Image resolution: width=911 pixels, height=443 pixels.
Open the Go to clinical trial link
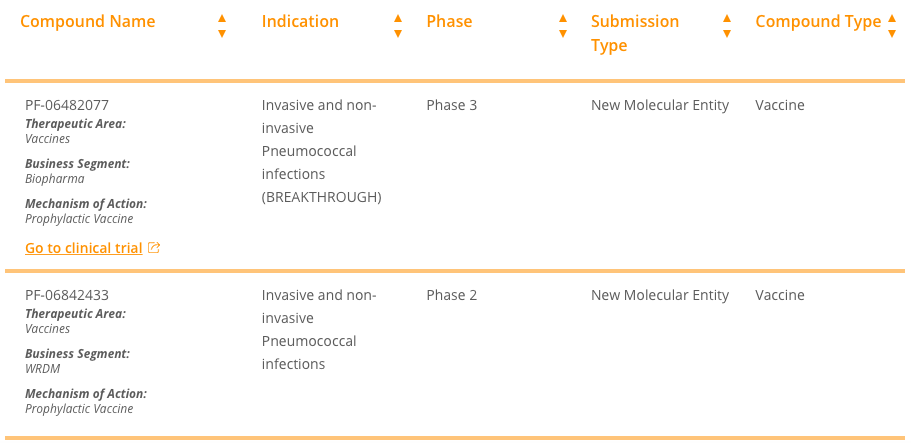coord(84,248)
